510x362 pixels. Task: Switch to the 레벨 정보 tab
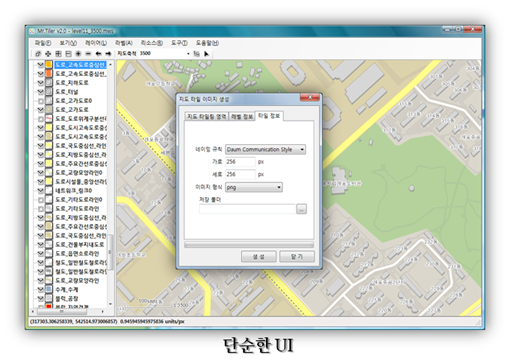tap(242, 116)
